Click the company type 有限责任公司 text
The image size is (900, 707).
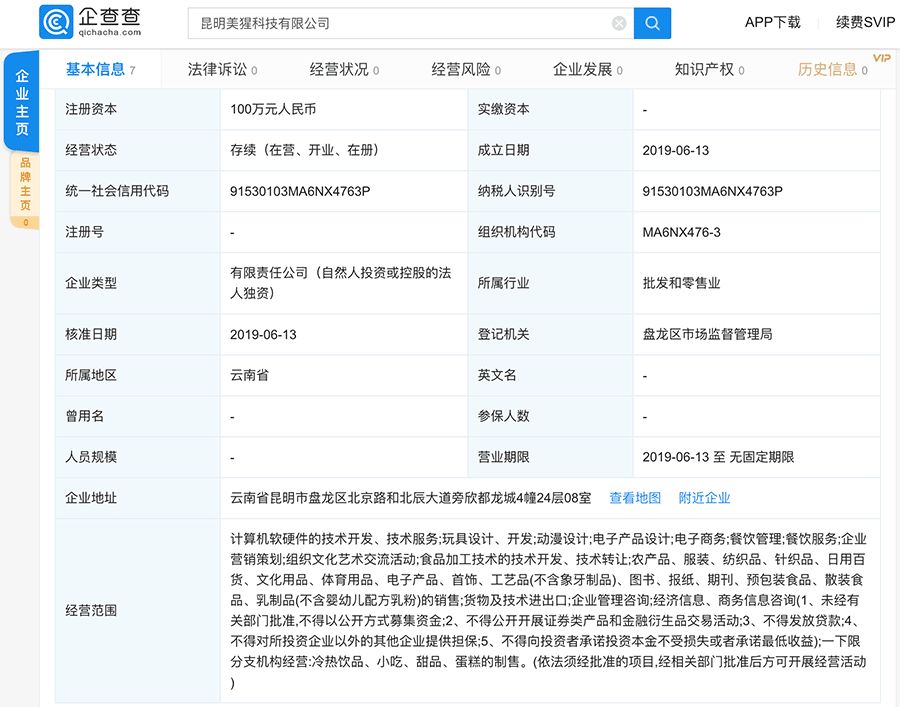[340, 283]
